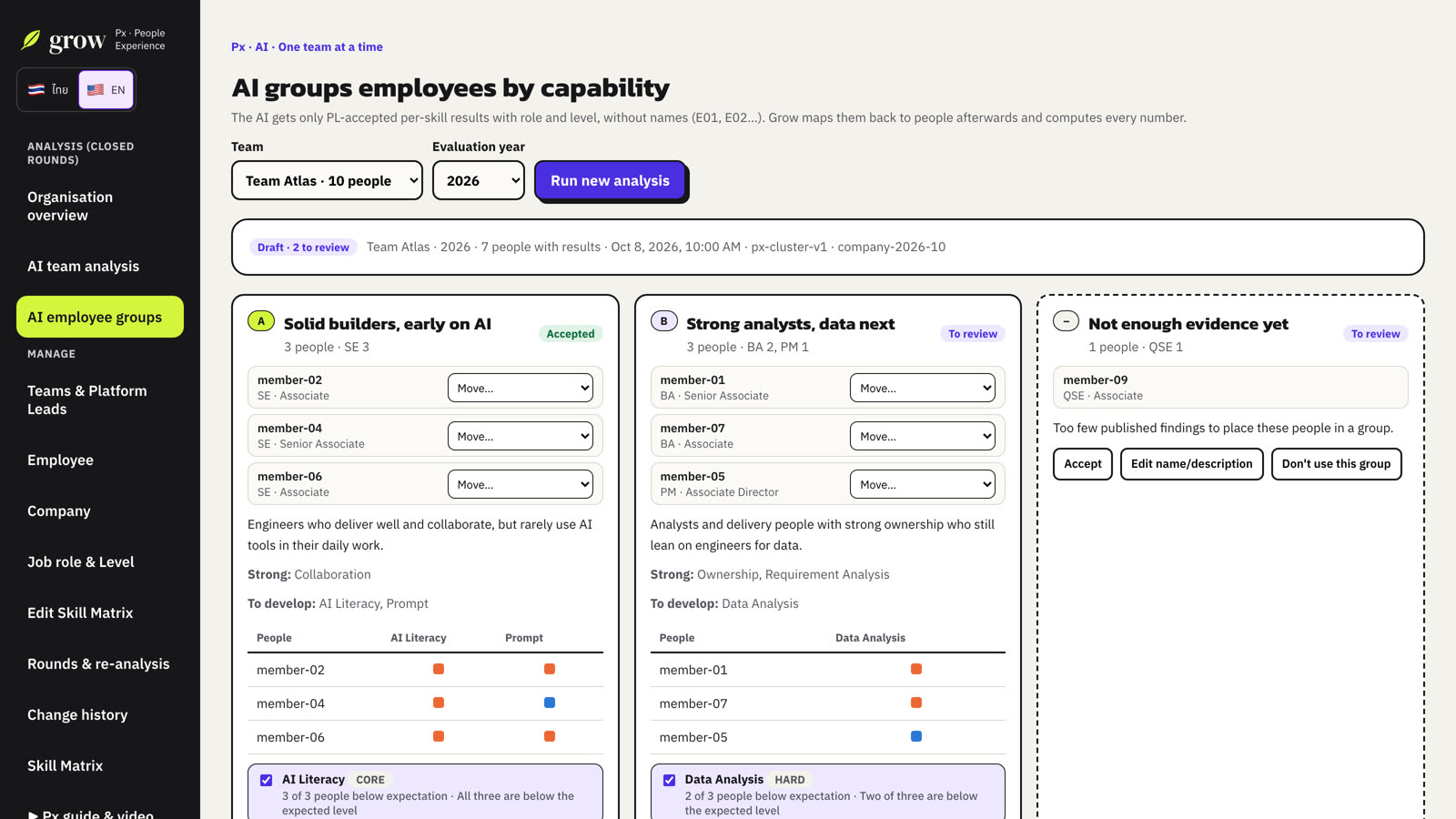Open the Company sidebar item
The width and height of the screenshot is (1456, 819).
[100, 511]
